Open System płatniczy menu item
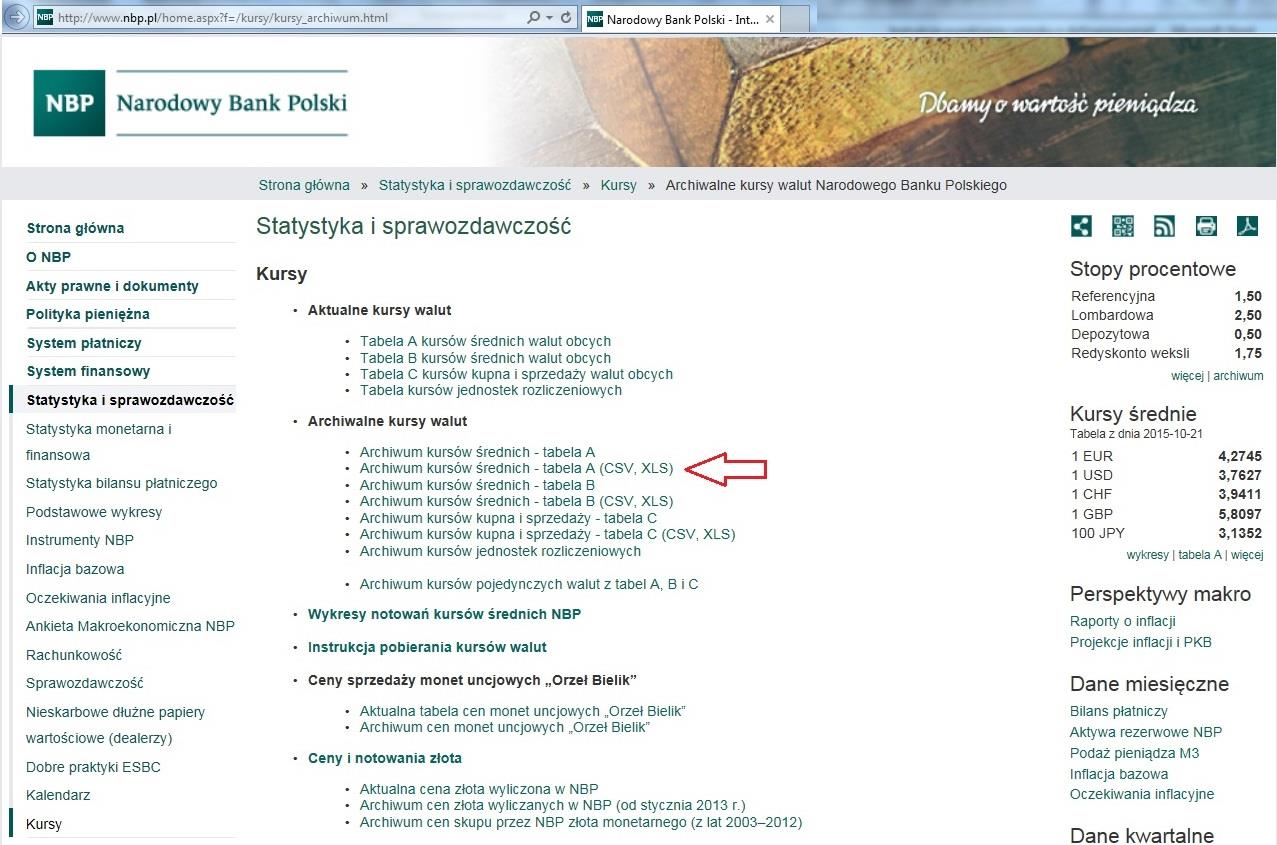 tap(84, 343)
